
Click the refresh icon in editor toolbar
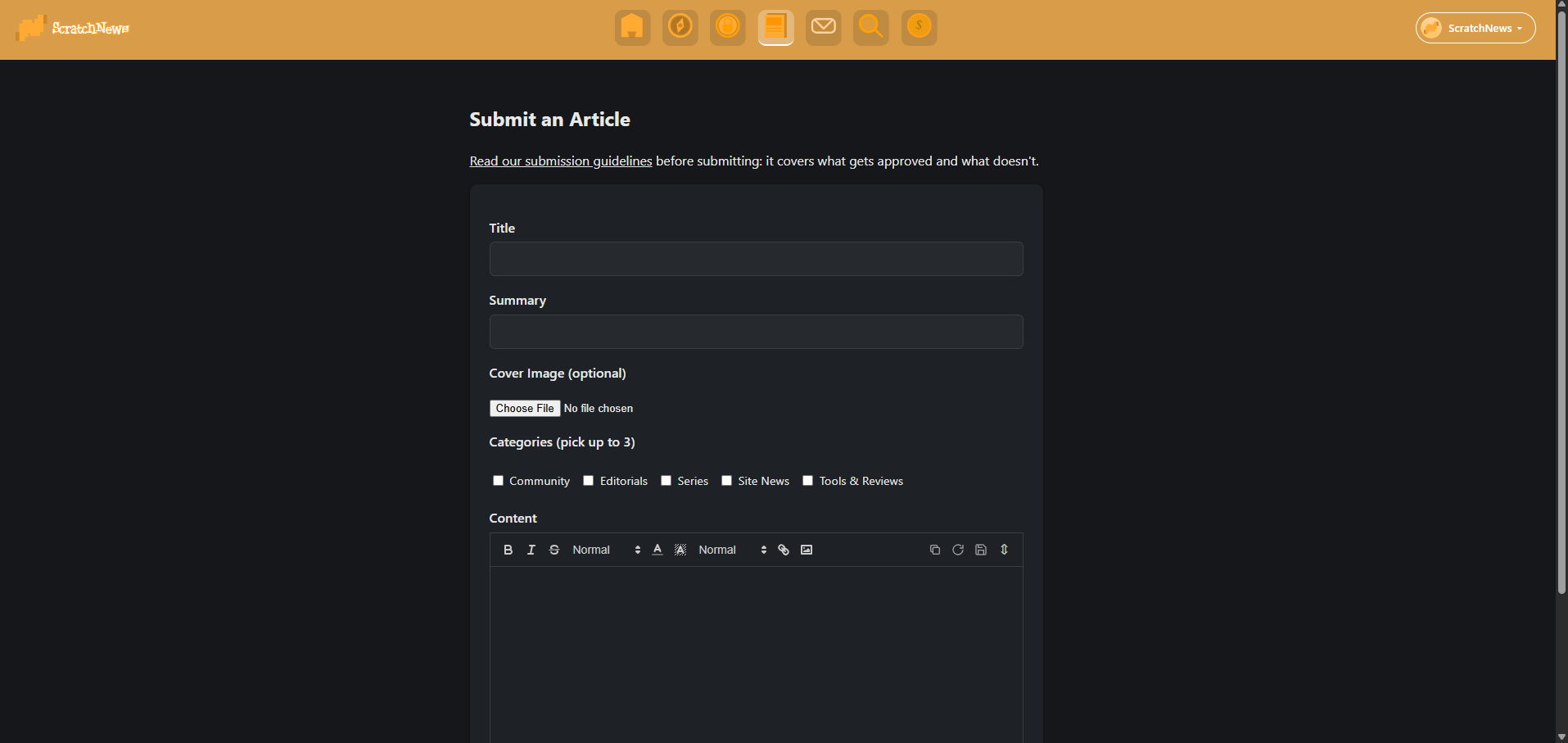coord(958,550)
